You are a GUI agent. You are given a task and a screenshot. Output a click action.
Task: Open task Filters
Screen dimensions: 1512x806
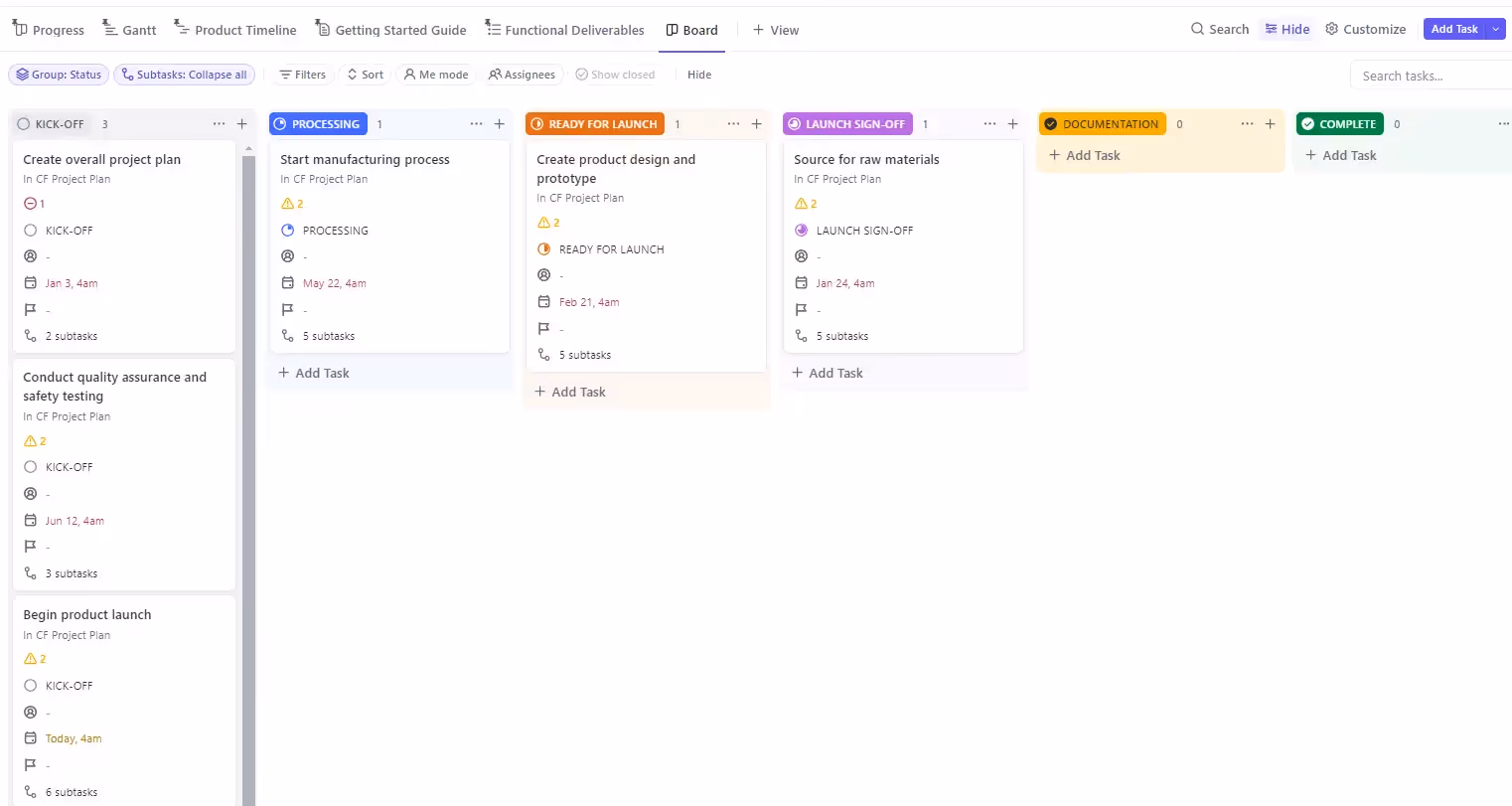click(x=302, y=74)
